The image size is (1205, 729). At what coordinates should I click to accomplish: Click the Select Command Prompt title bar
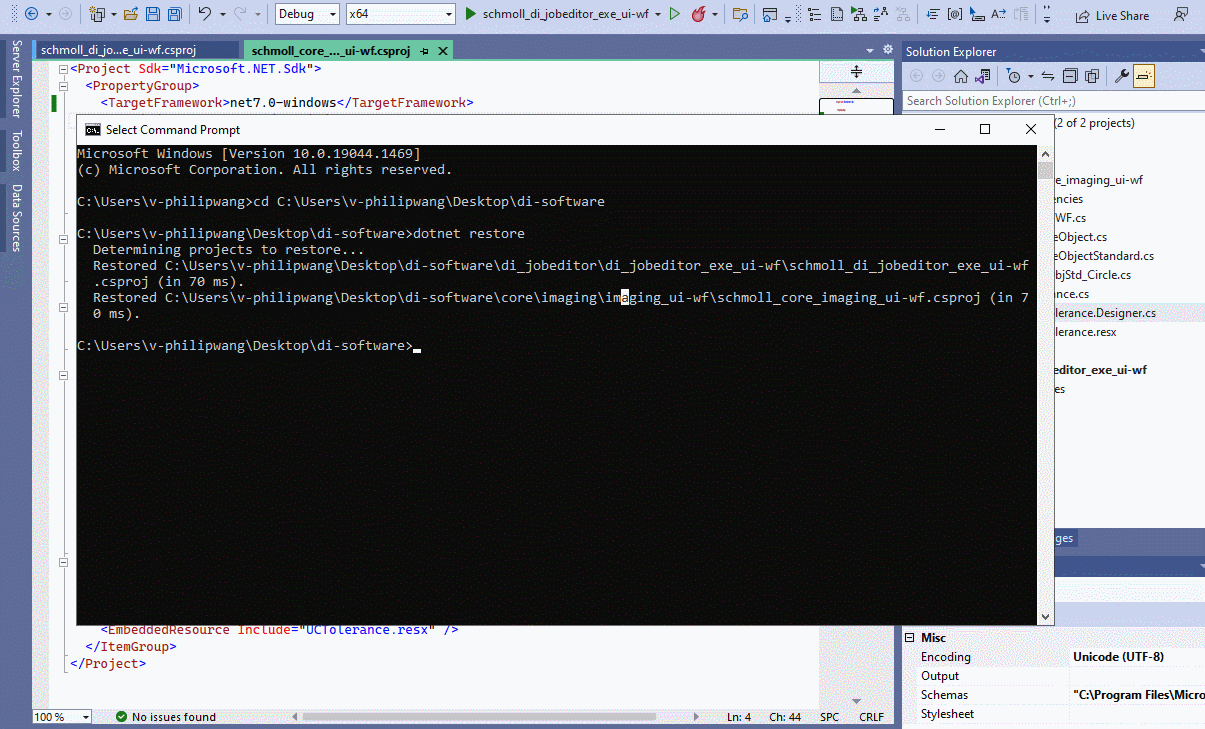point(500,129)
